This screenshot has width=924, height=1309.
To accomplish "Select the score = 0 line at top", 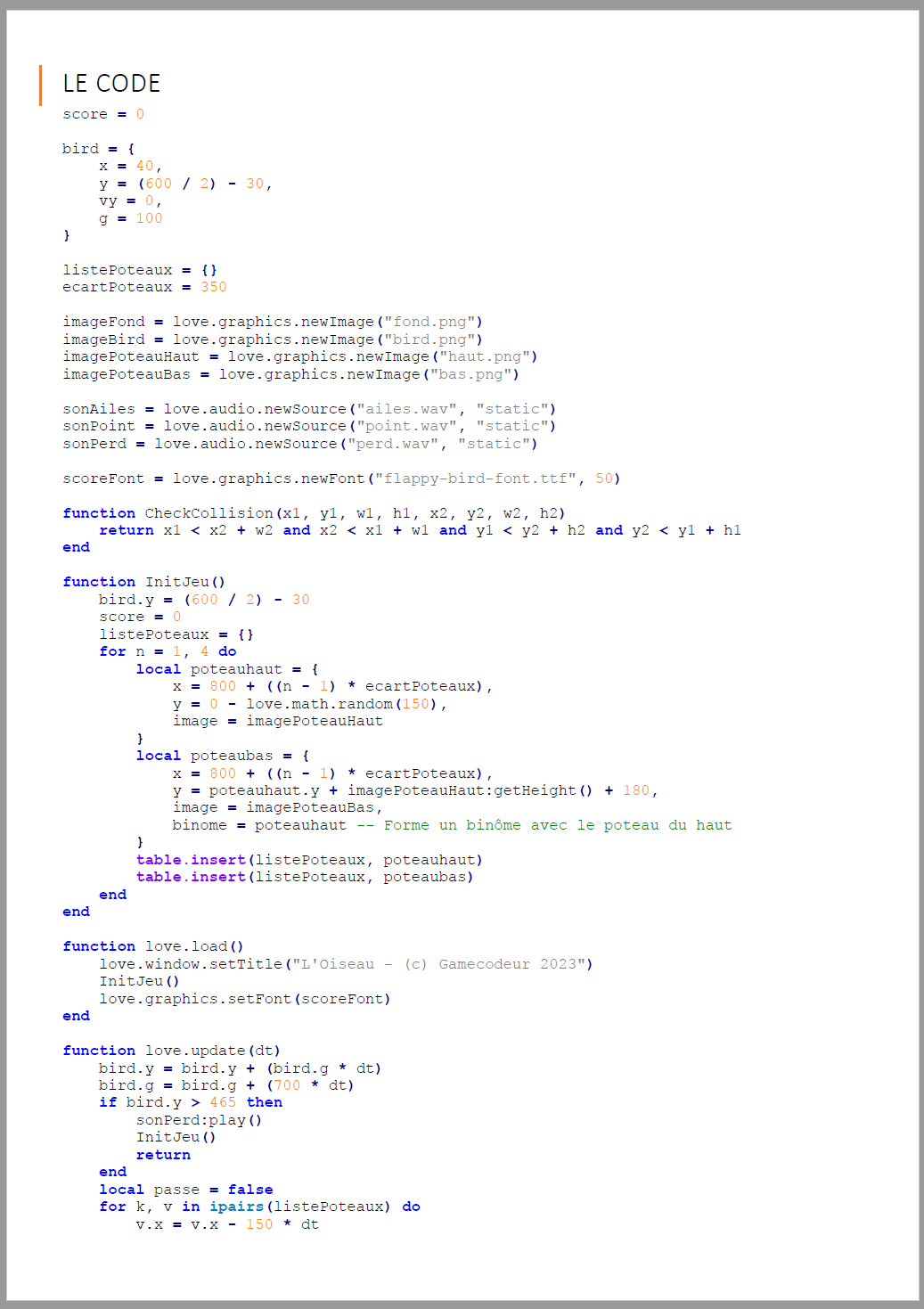I will point(101,113).
